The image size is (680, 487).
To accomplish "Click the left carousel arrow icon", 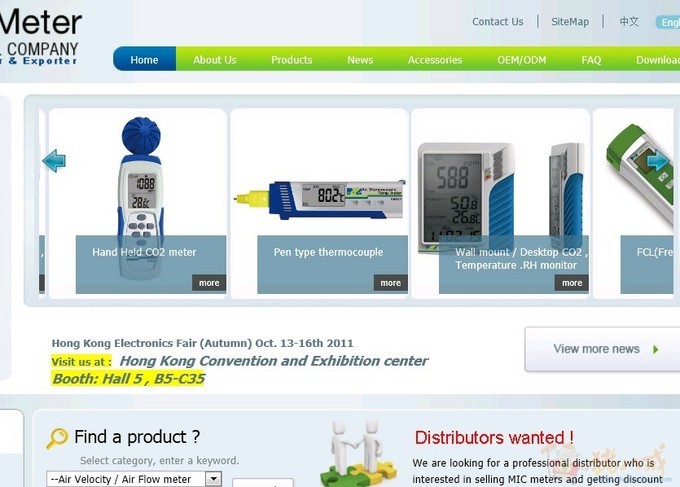I will [54, 160].
